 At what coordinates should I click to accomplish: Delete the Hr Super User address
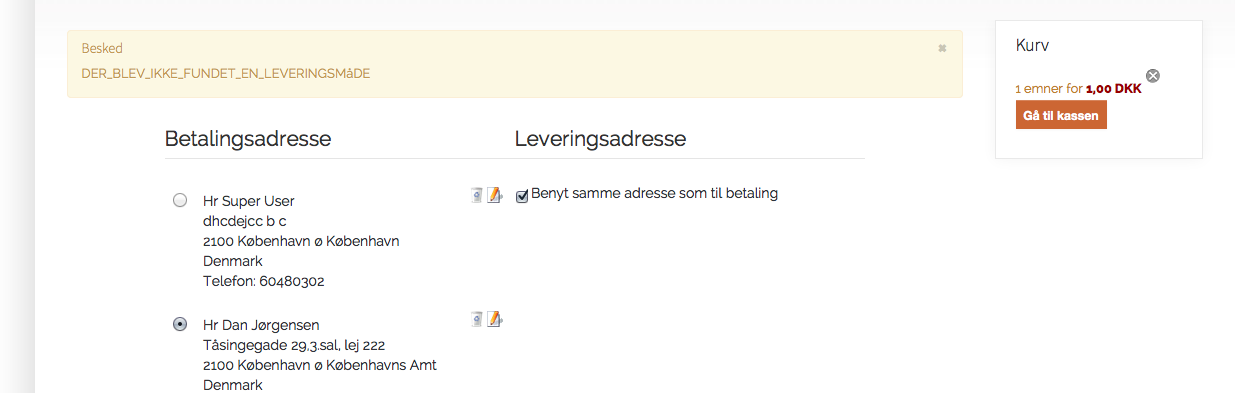(477, 195)
